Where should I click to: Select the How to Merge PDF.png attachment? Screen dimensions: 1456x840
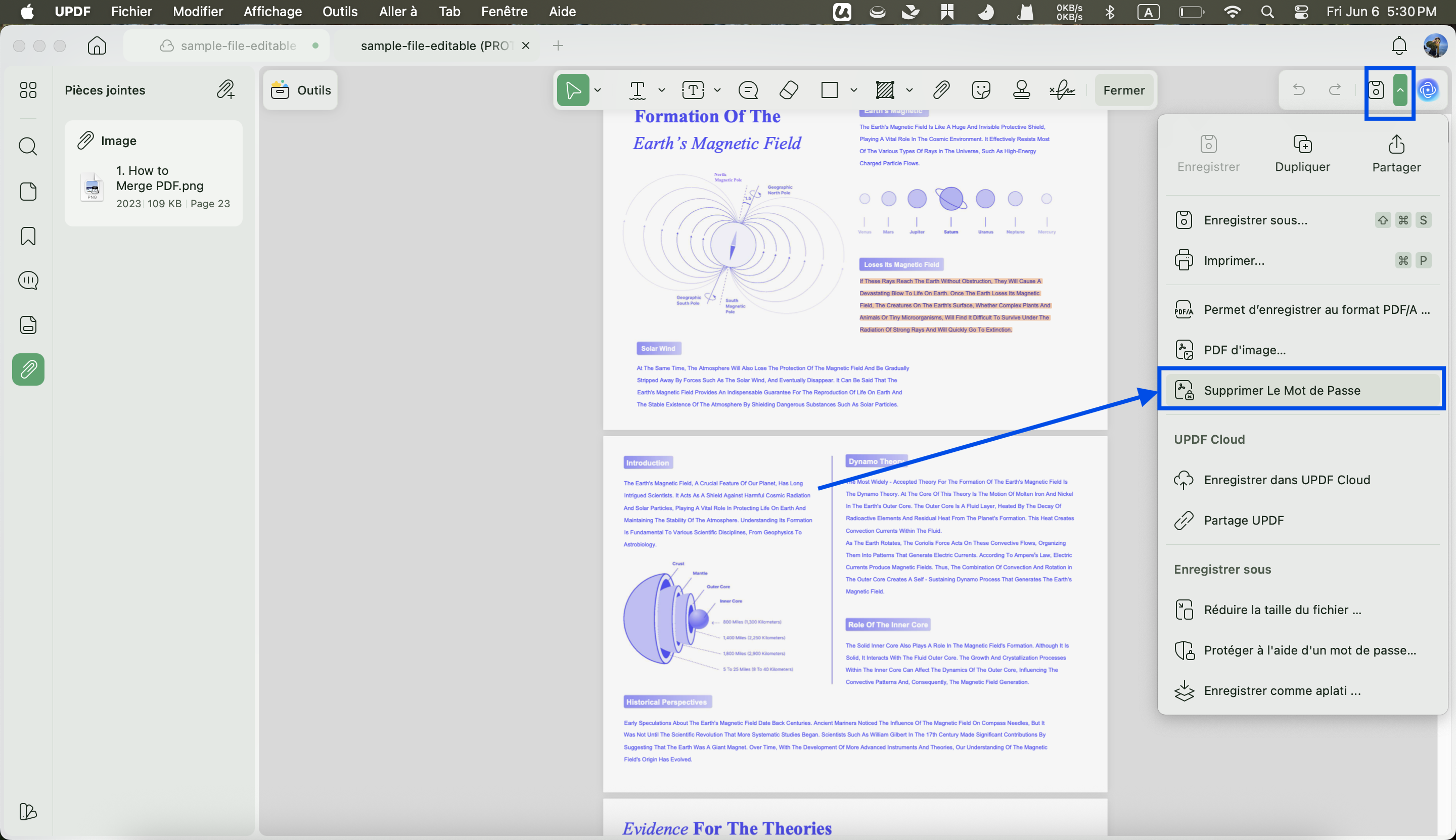(x=154, y=187)
